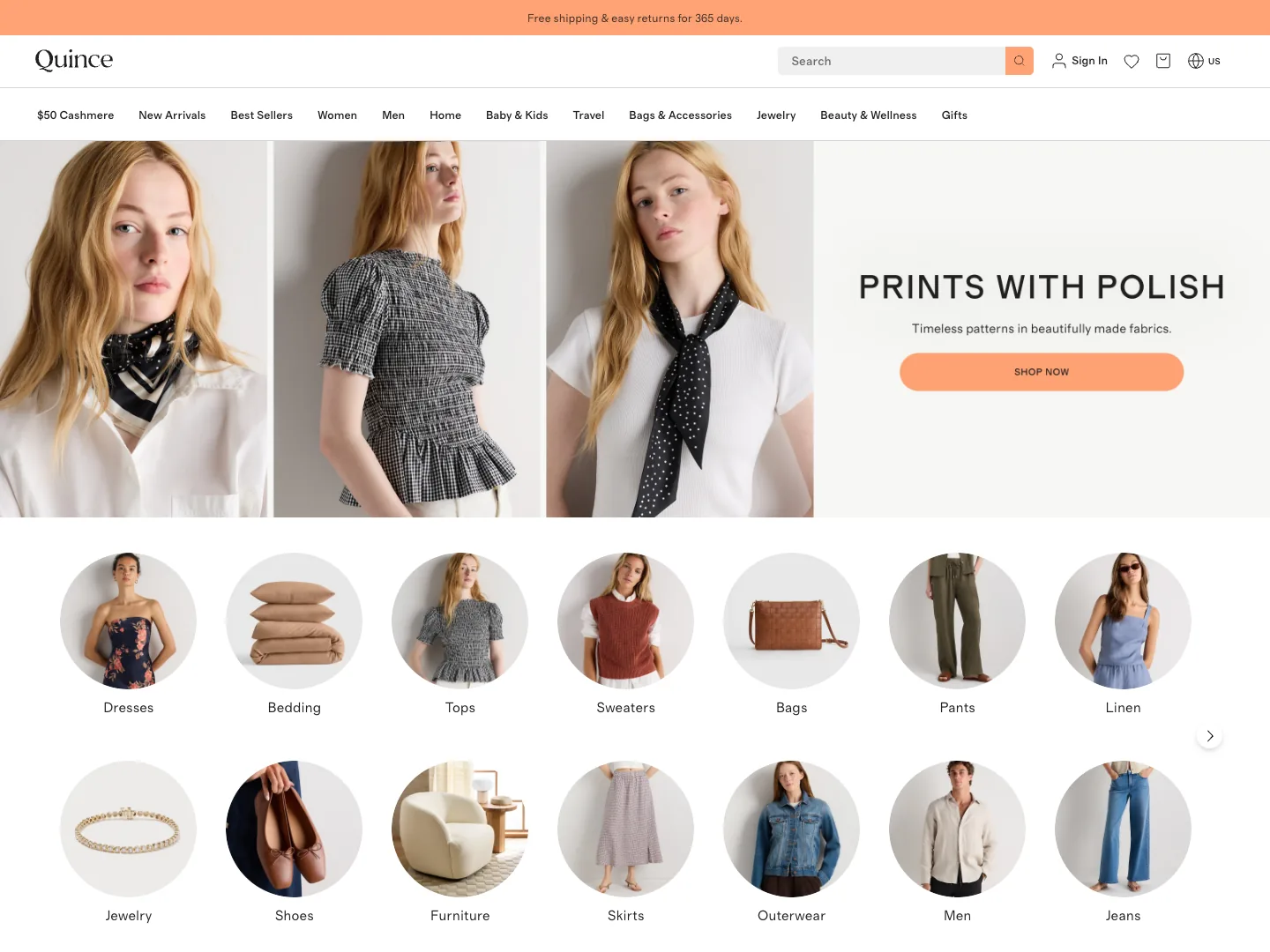Click the Dresses label text
This screenshot has width=1270, height=952.
tap(129, 708)
